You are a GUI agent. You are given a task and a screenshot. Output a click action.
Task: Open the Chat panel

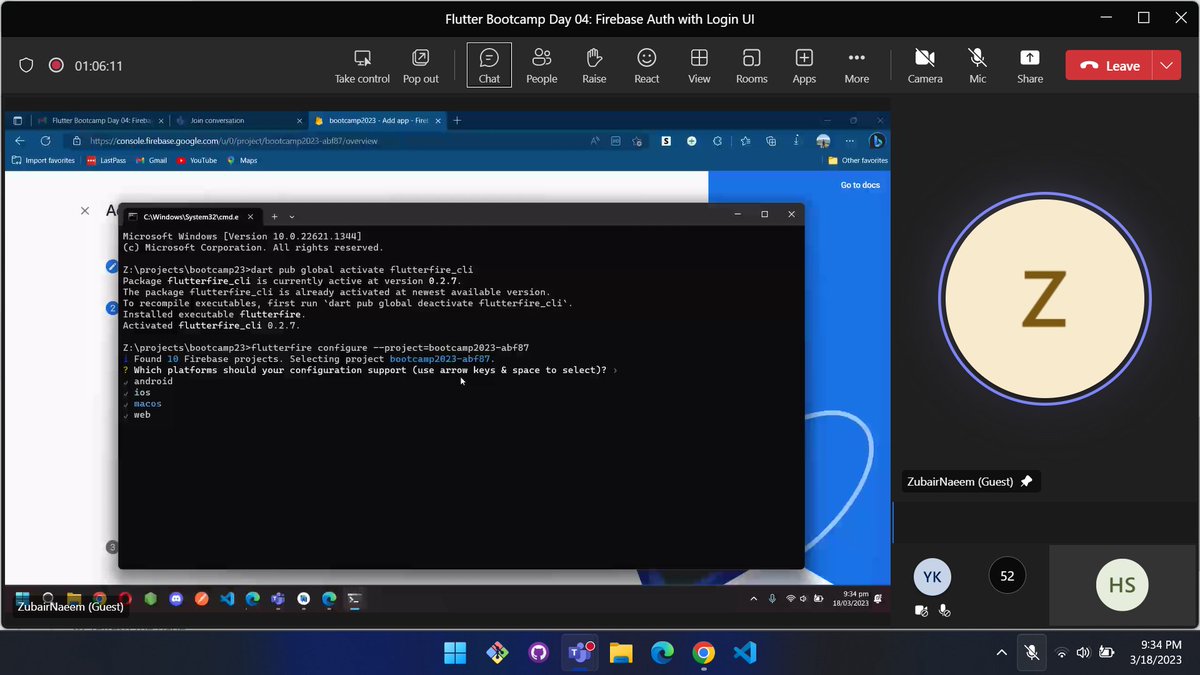pos(489,66)
